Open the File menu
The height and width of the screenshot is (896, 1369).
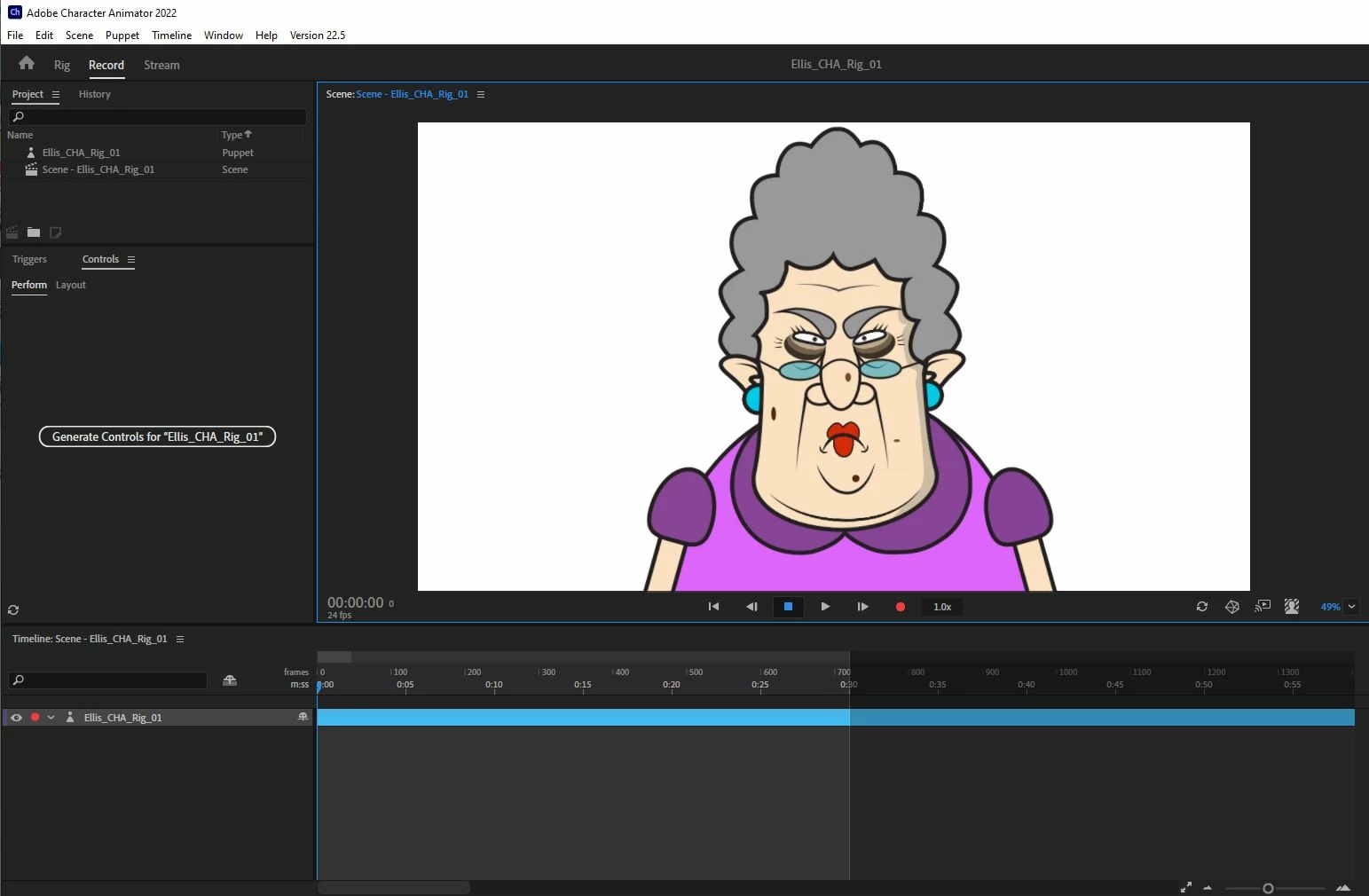(x=15, y=35)
